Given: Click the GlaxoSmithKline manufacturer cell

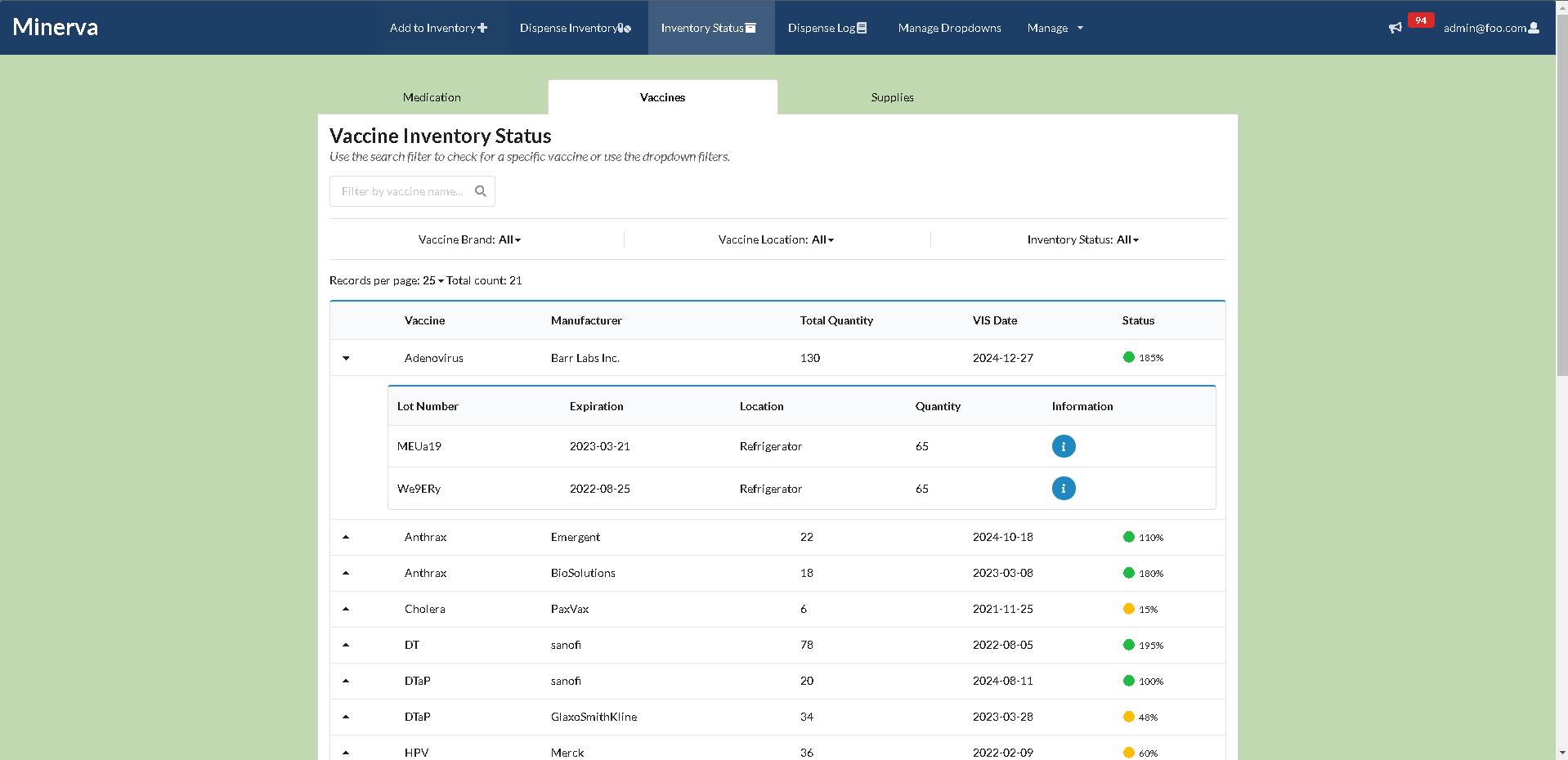Looking at the screenshot, I should click(594, 717).
